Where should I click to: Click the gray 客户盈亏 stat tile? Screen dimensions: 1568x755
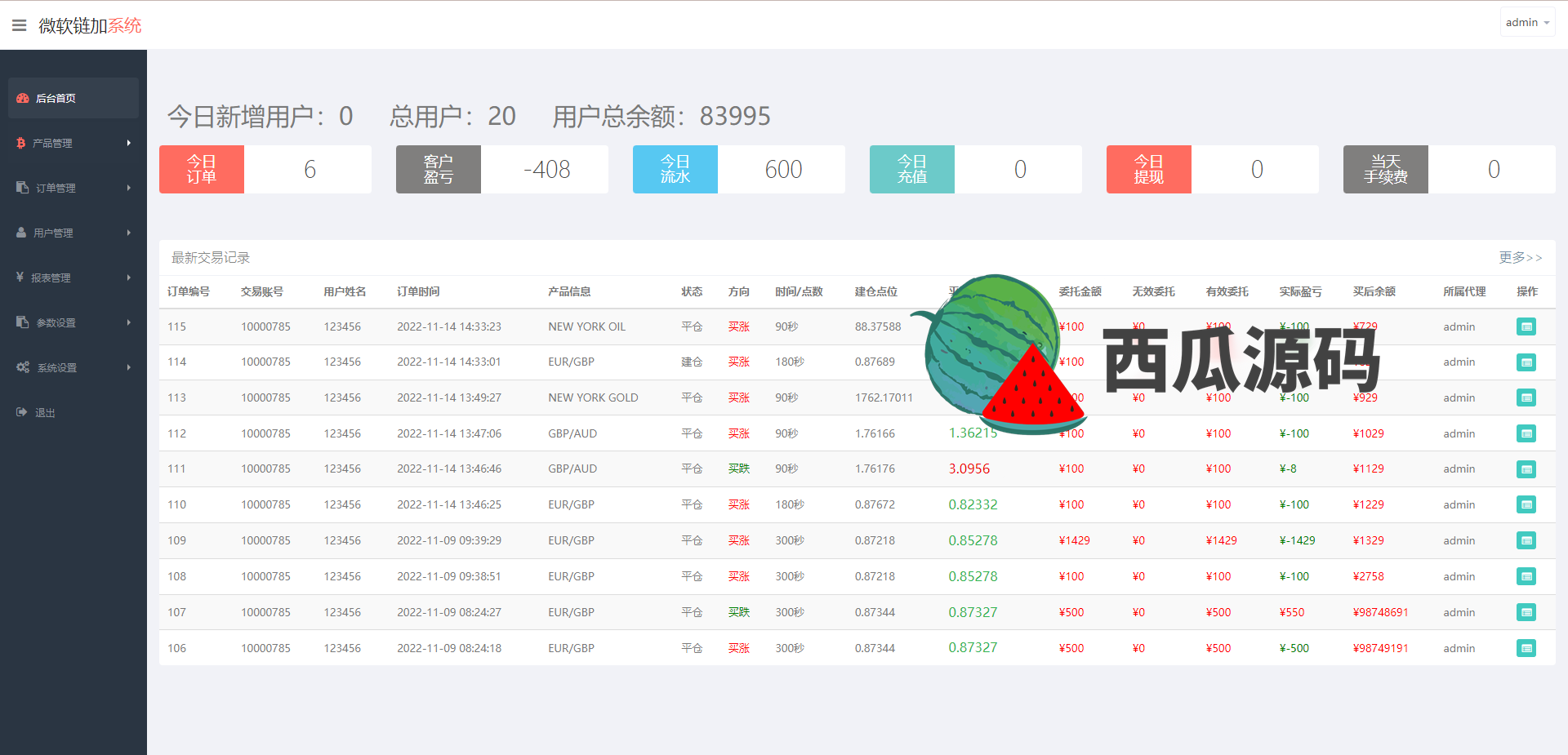point(439,169)
